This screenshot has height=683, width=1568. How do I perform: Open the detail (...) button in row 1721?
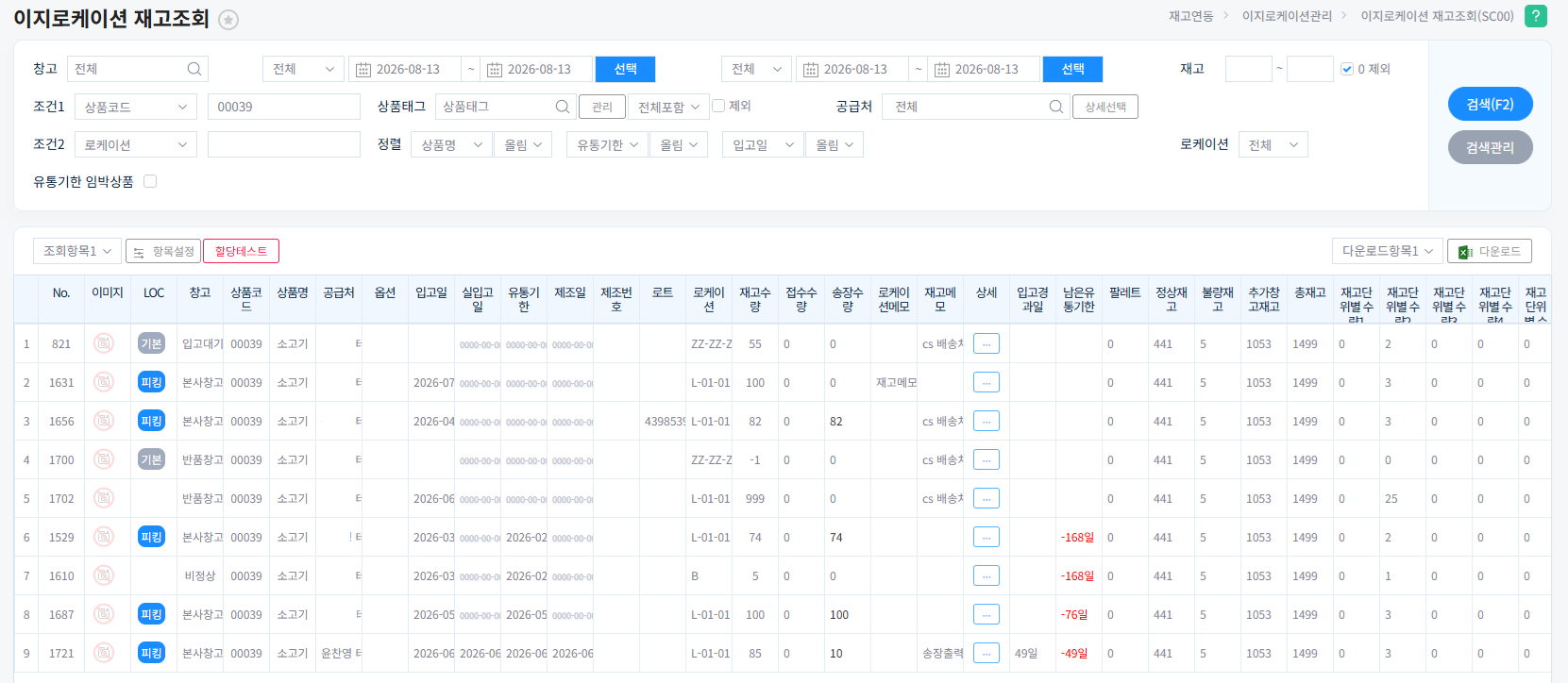click(x=986, y=653)
